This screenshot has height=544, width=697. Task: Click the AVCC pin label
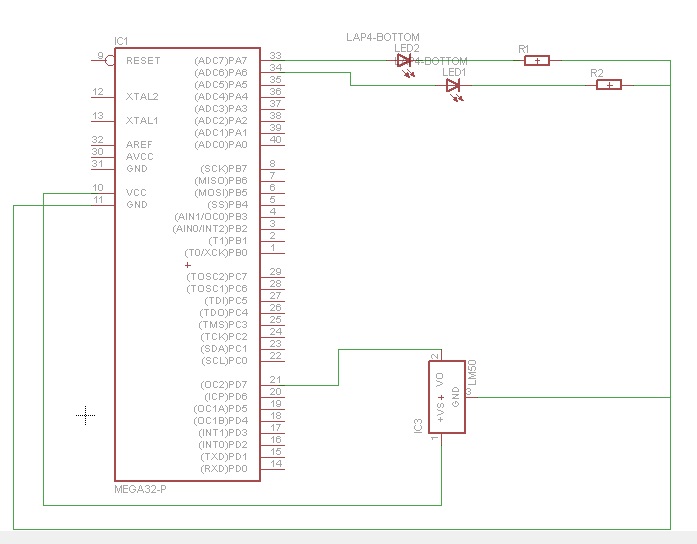point(140,156)
